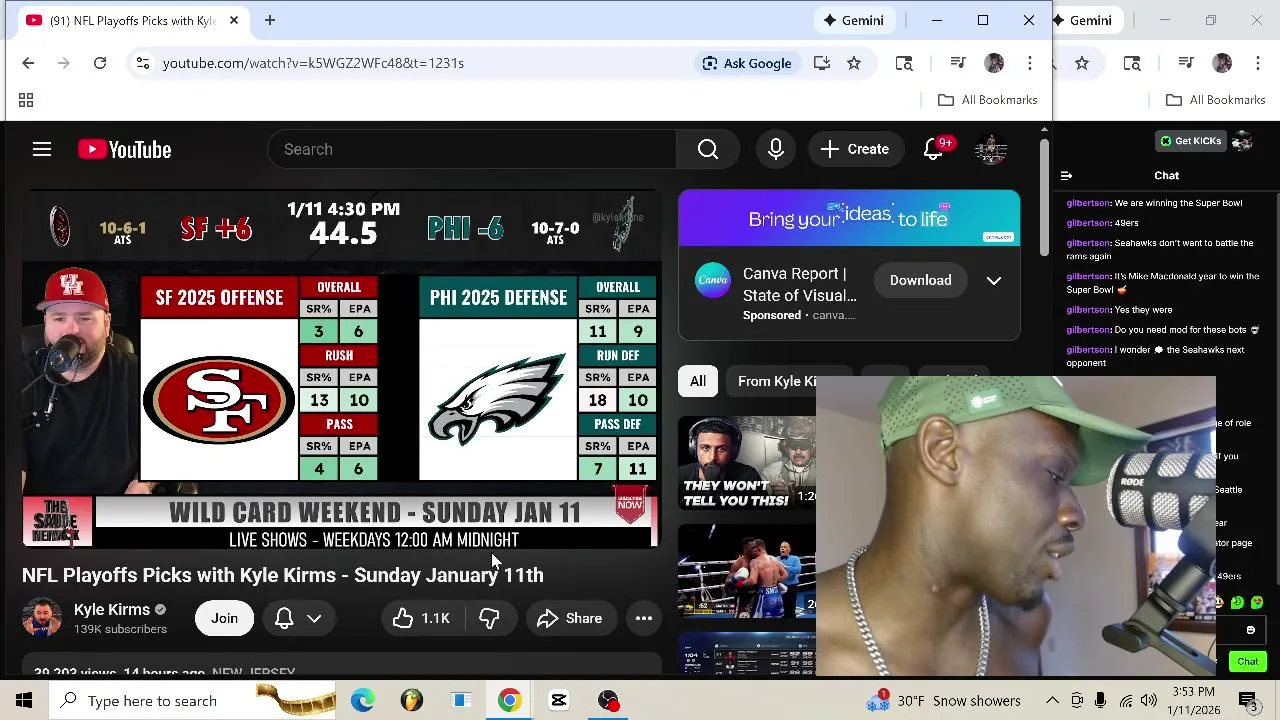Open the YouTube guide hamburger menu
Viewport: 1280px width, 720px height.
coord(42,149)
